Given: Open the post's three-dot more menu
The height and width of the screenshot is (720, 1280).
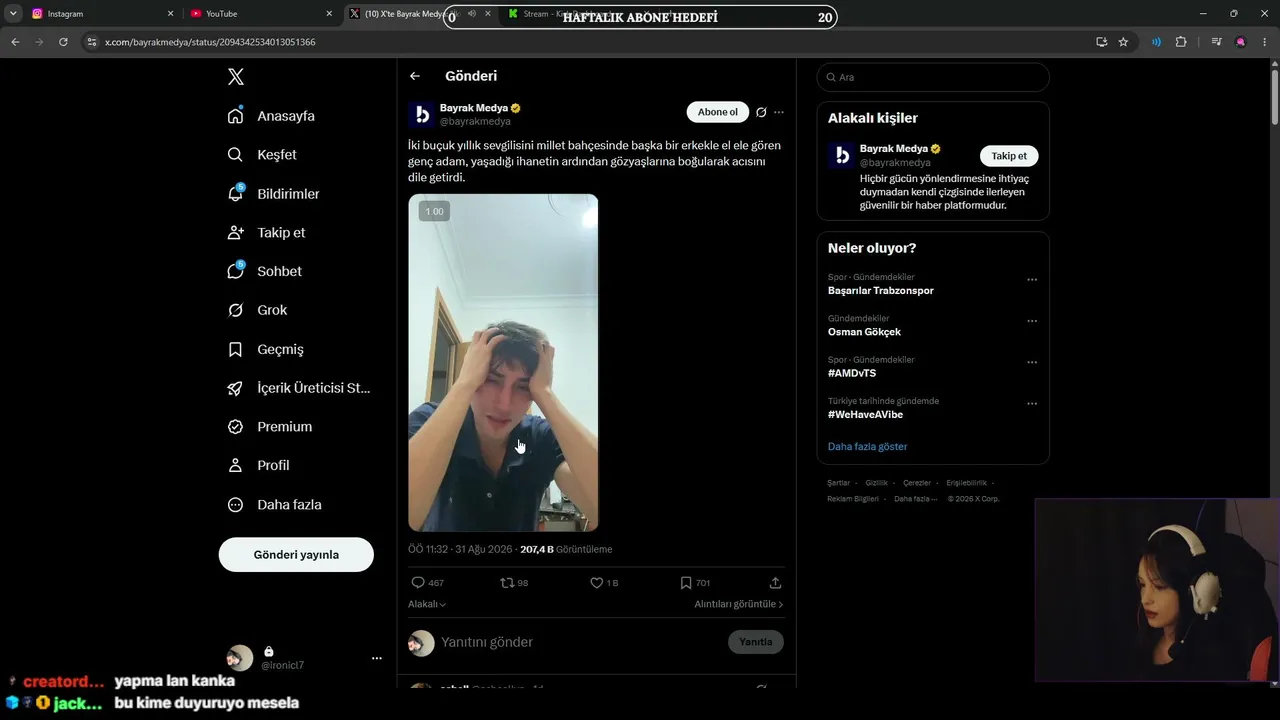Looking at the screenshot, I should (779, 112).
